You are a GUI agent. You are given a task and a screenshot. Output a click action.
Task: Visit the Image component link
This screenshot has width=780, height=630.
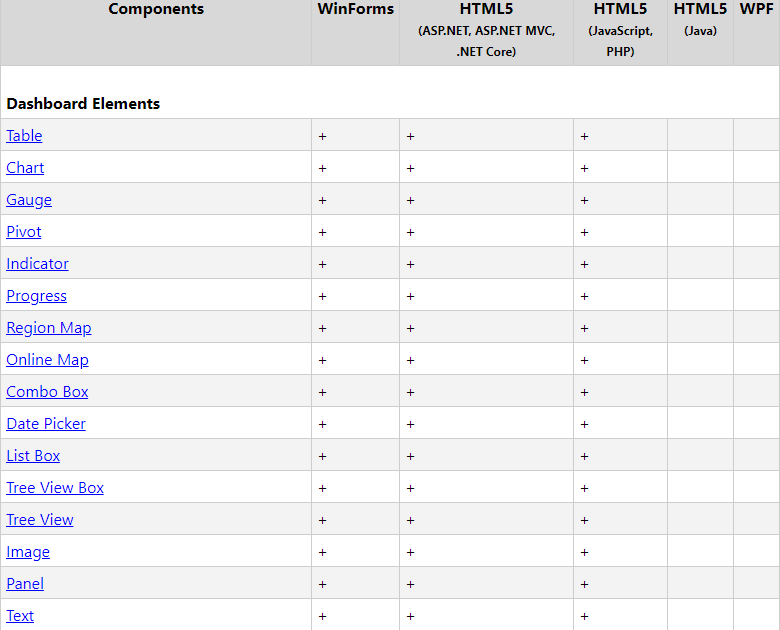point(28,551)
